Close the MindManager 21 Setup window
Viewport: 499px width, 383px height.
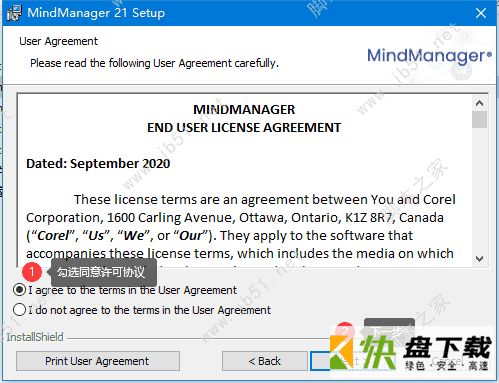[481, 13]
